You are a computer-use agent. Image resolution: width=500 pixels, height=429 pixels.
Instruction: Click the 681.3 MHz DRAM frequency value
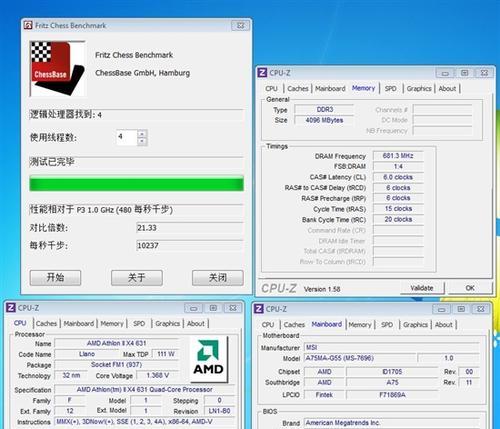click(x=398, y=156)
